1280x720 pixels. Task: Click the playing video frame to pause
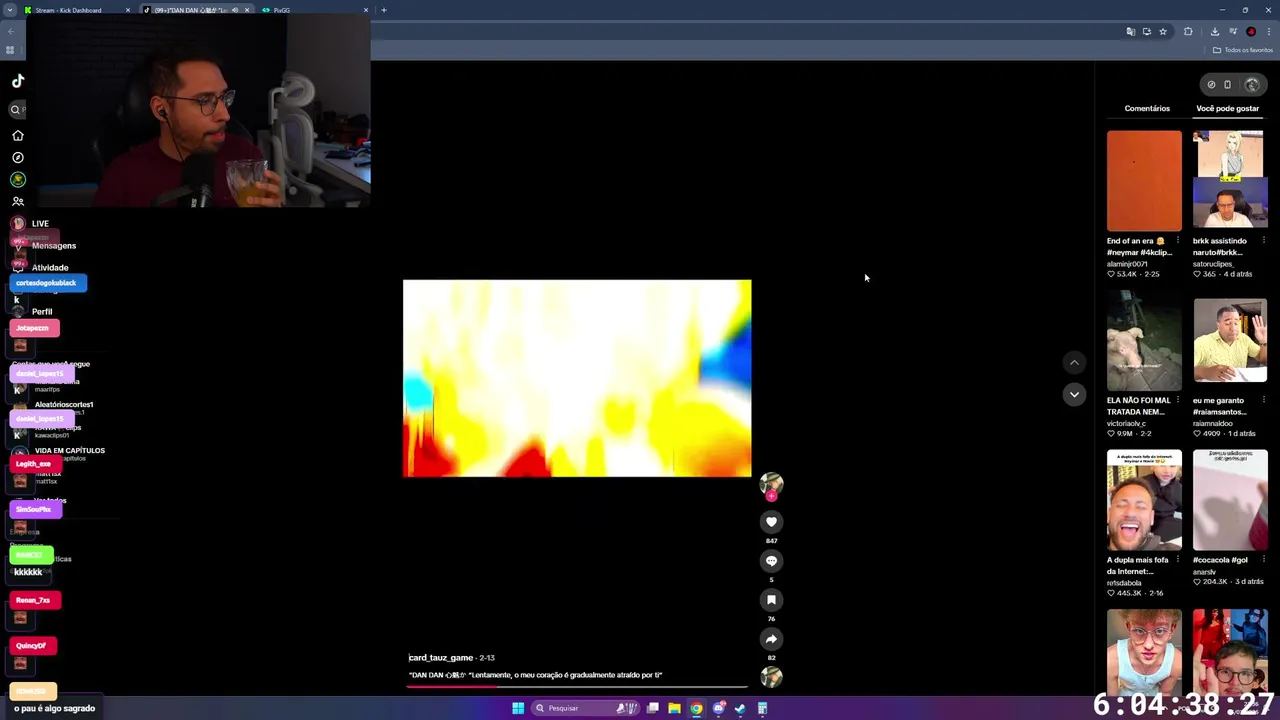point(577,378)
